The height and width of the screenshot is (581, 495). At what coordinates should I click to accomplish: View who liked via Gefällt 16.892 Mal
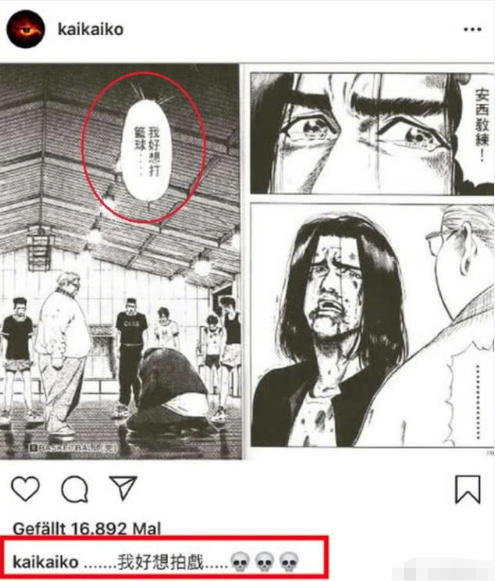87,528
